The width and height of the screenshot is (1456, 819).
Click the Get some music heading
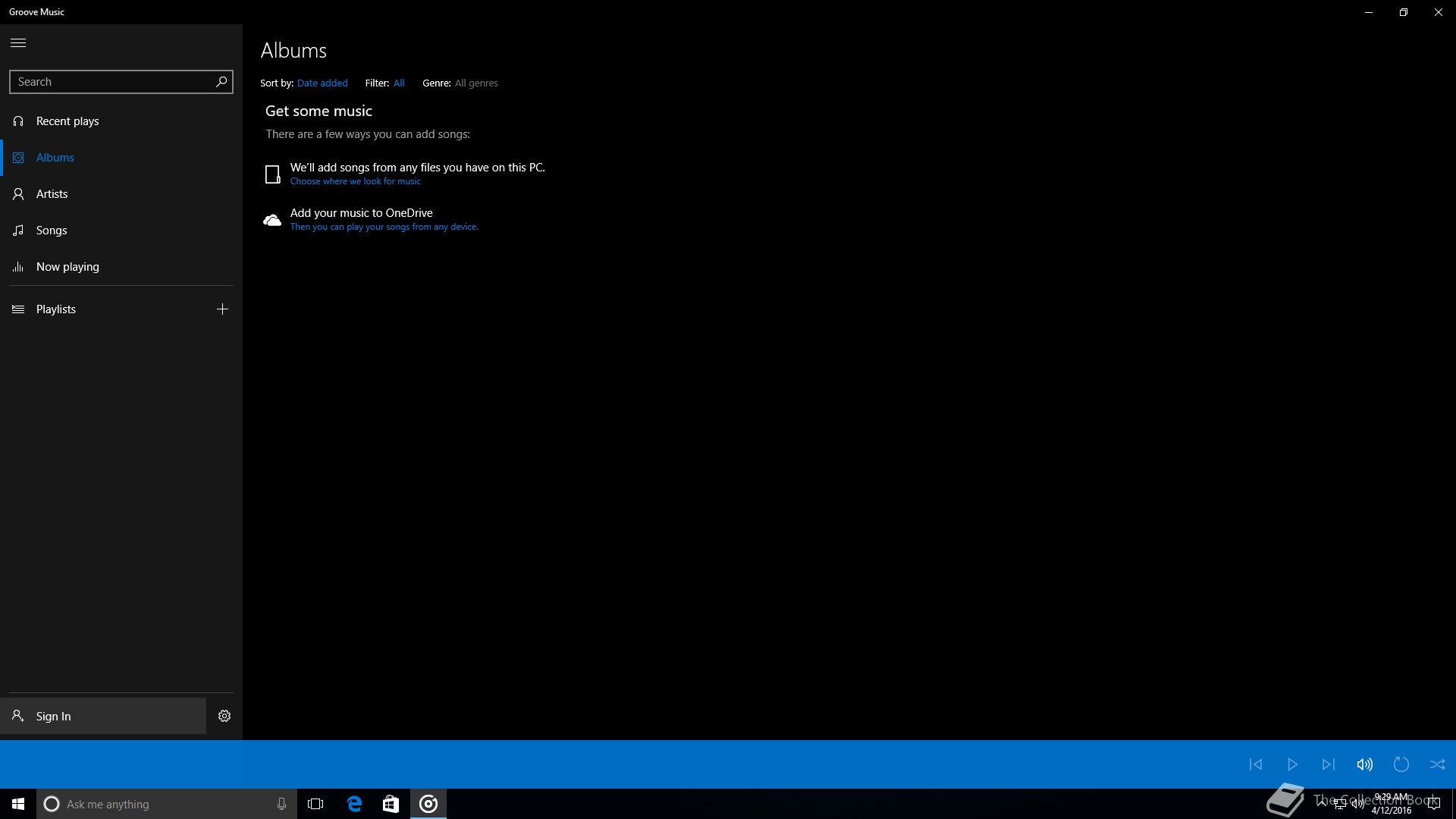(318, 111)
